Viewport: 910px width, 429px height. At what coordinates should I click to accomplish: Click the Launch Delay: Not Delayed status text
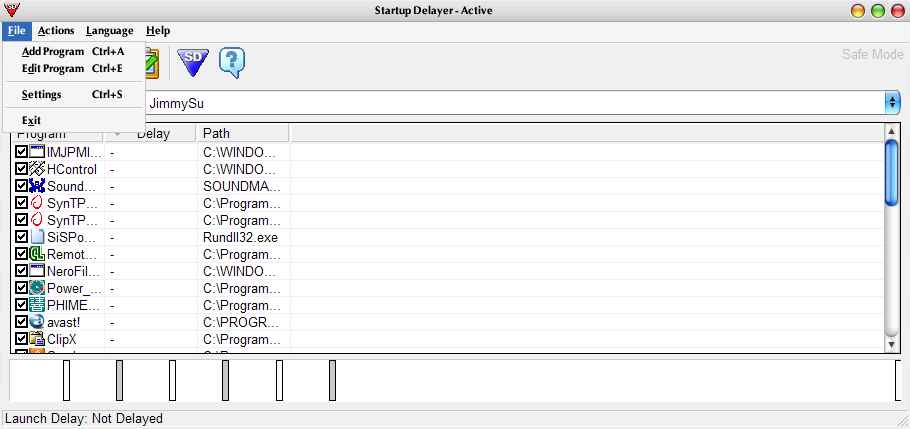tap(84, 419)
